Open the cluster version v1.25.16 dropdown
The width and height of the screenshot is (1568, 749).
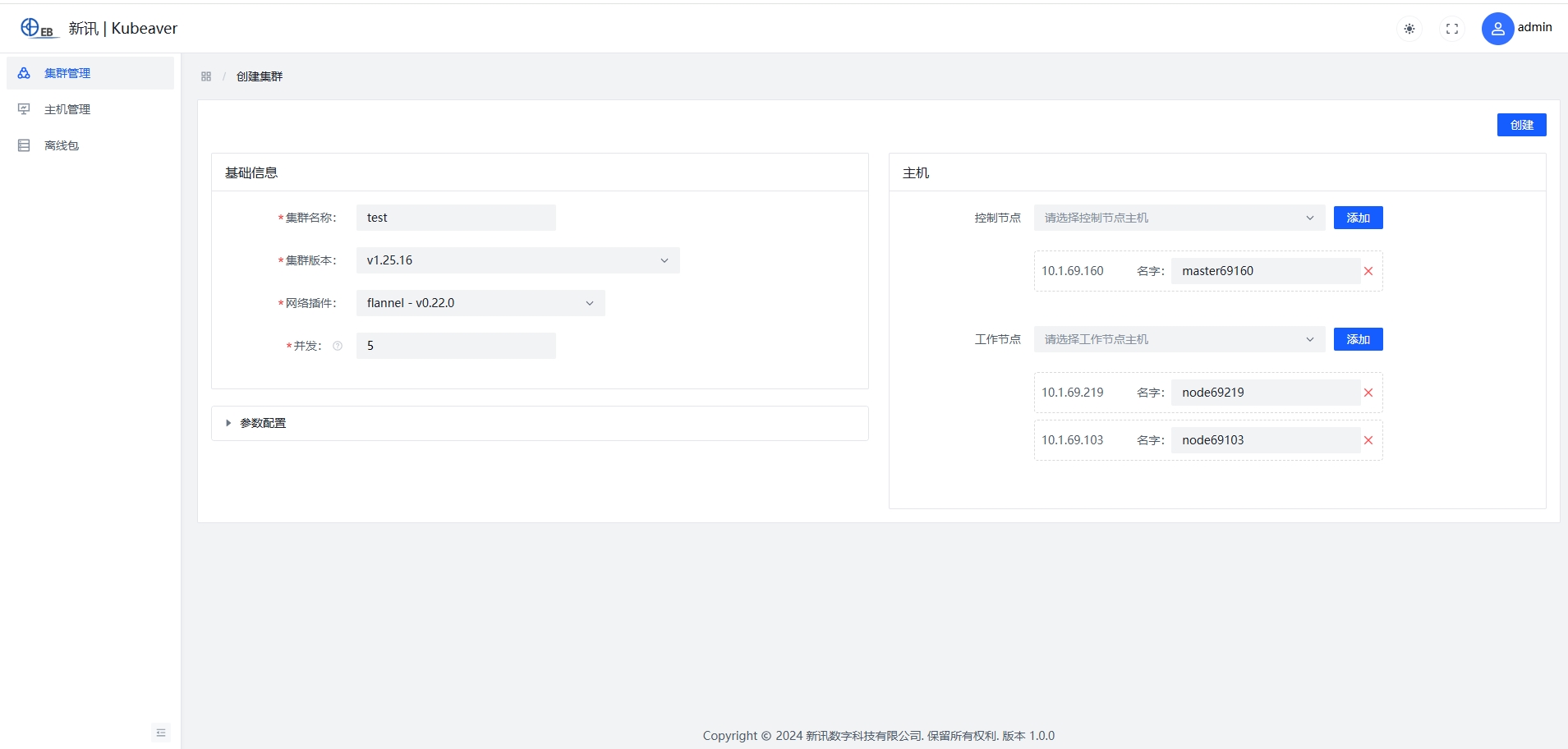[517, 260]
